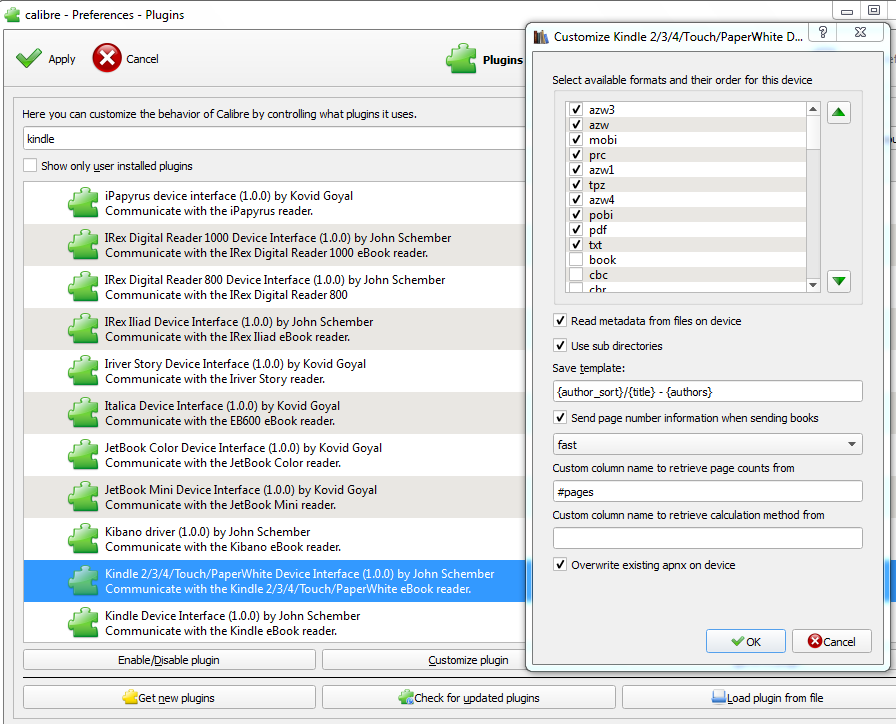Click the IRex Digital Reader 800 plugin icon
Viewport: 896px width, 724px height.
click(83, 287)
